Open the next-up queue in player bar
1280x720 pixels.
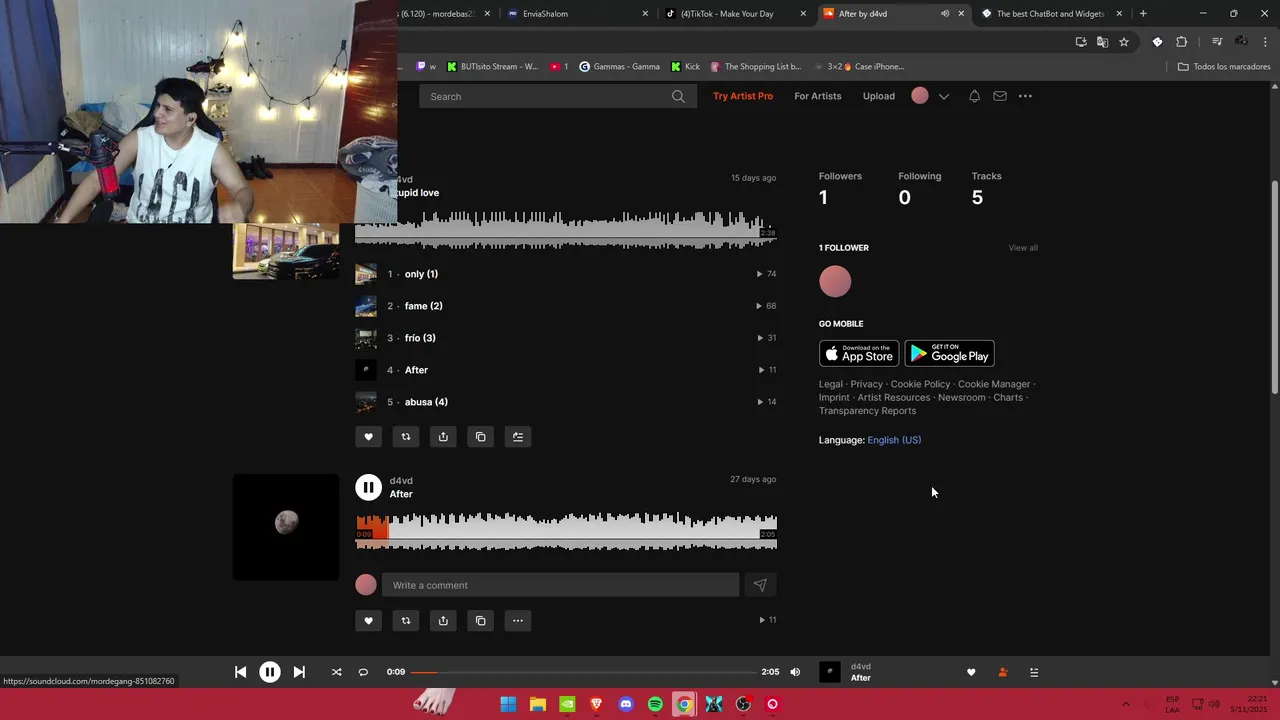[x=1034, y=672]
